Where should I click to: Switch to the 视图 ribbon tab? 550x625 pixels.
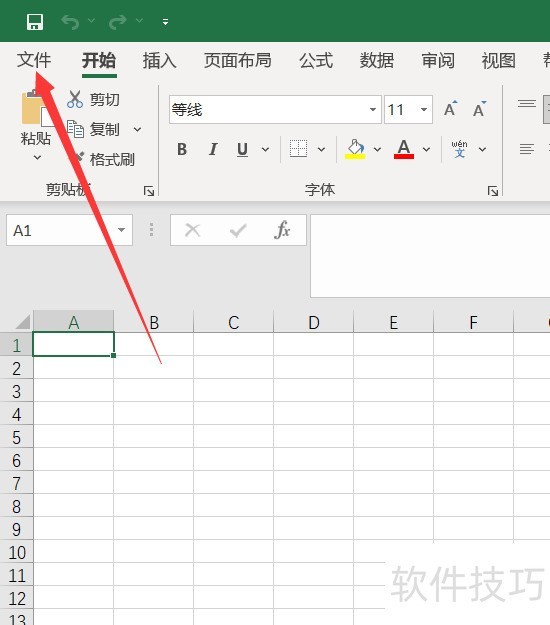[x=499, y=61]
